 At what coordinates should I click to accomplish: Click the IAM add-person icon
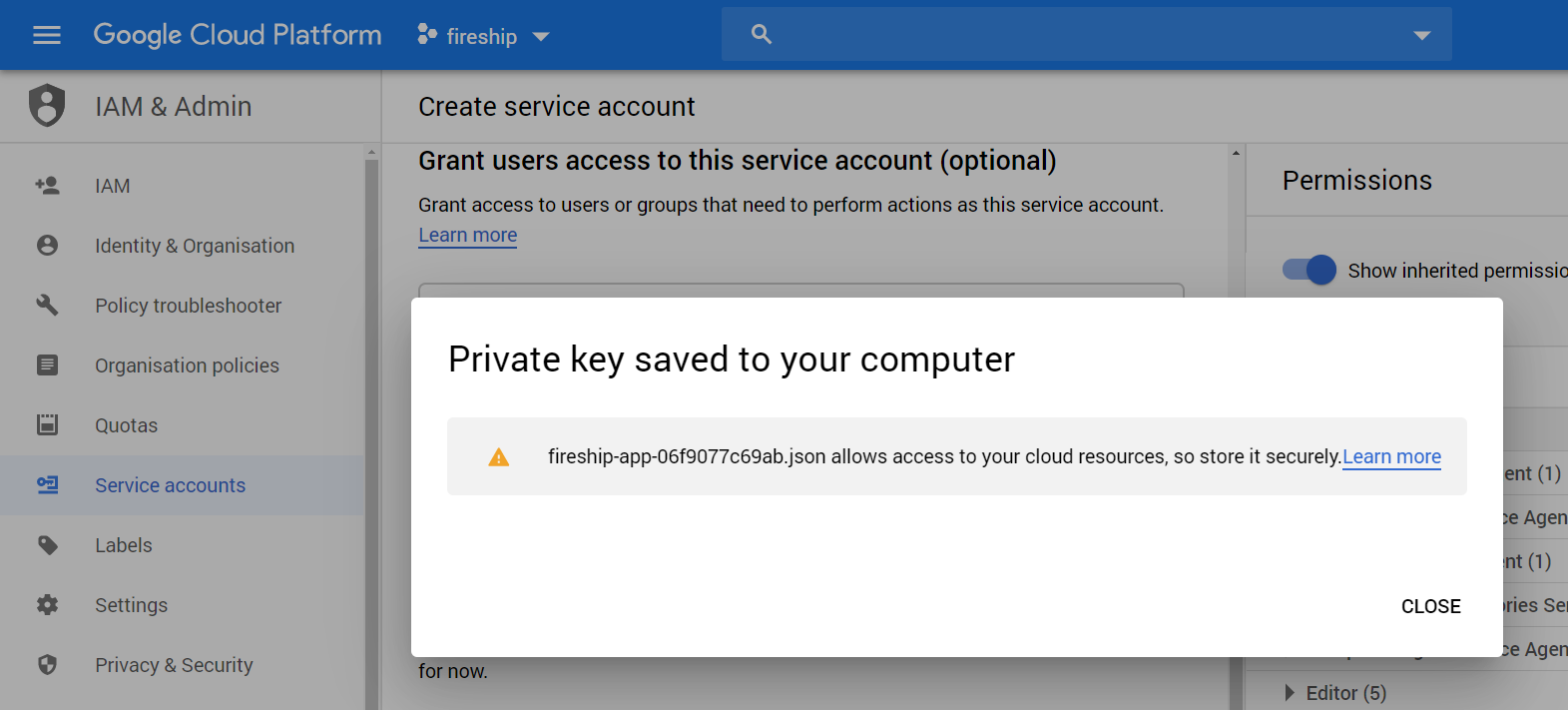point(47,186)
